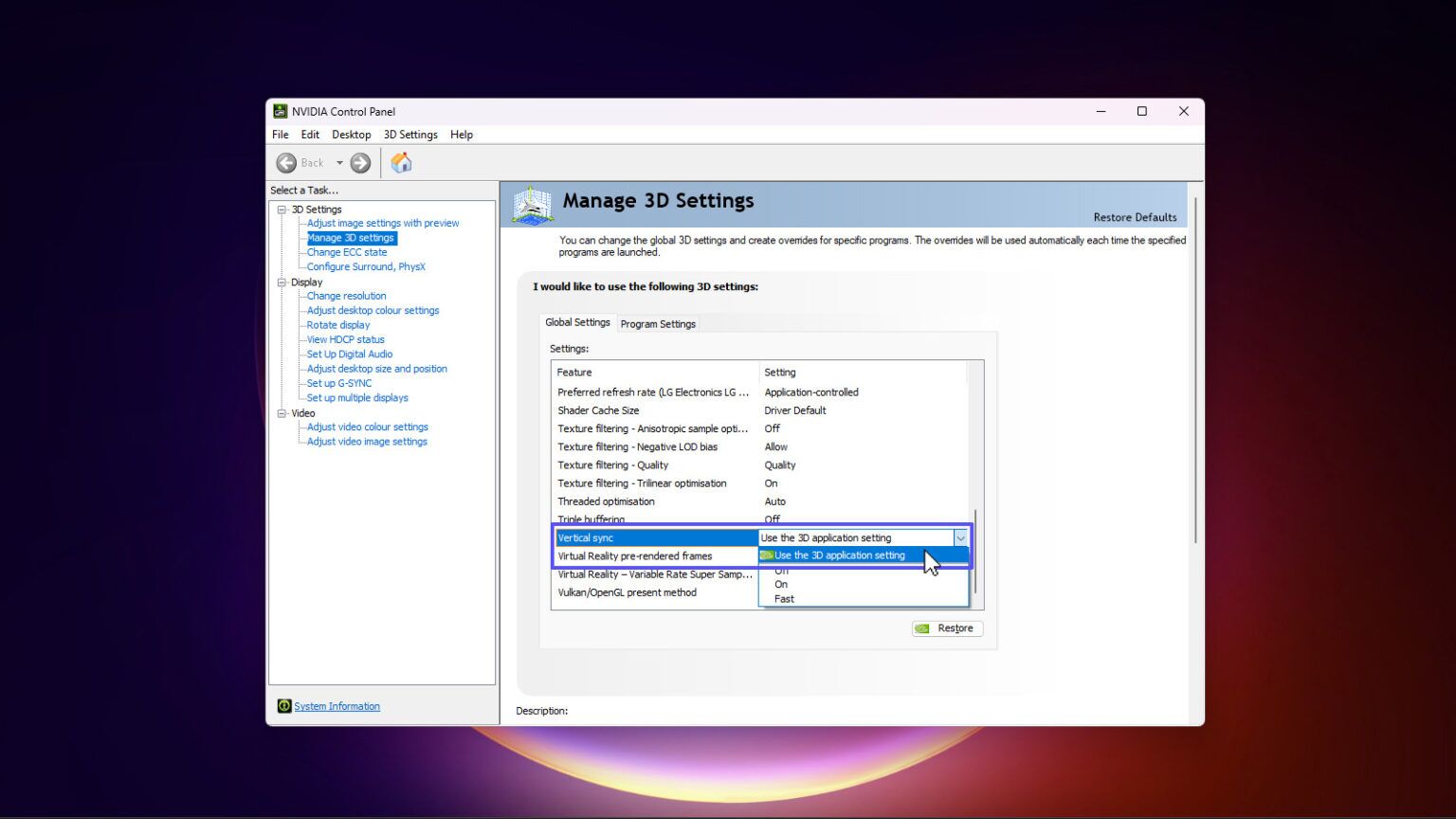The image size is (1456, 819).
Task: Select Set up G-SYNC in task tree
Action: (338, 383)
